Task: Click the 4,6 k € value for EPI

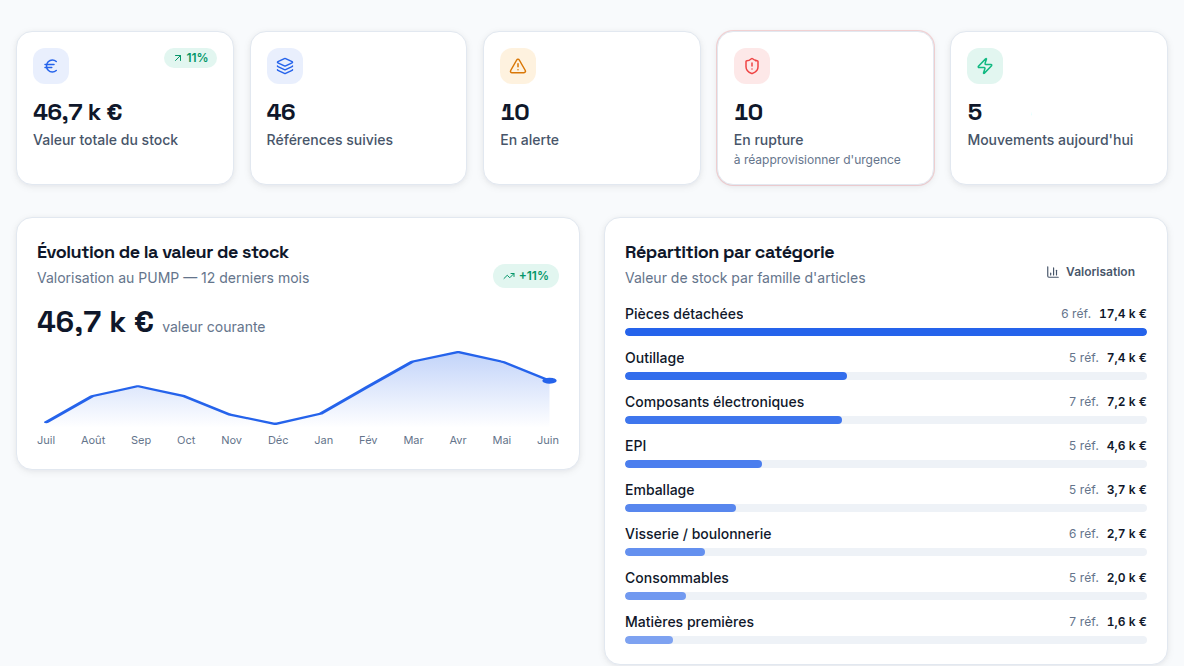Action: [x=1127, y=446]
